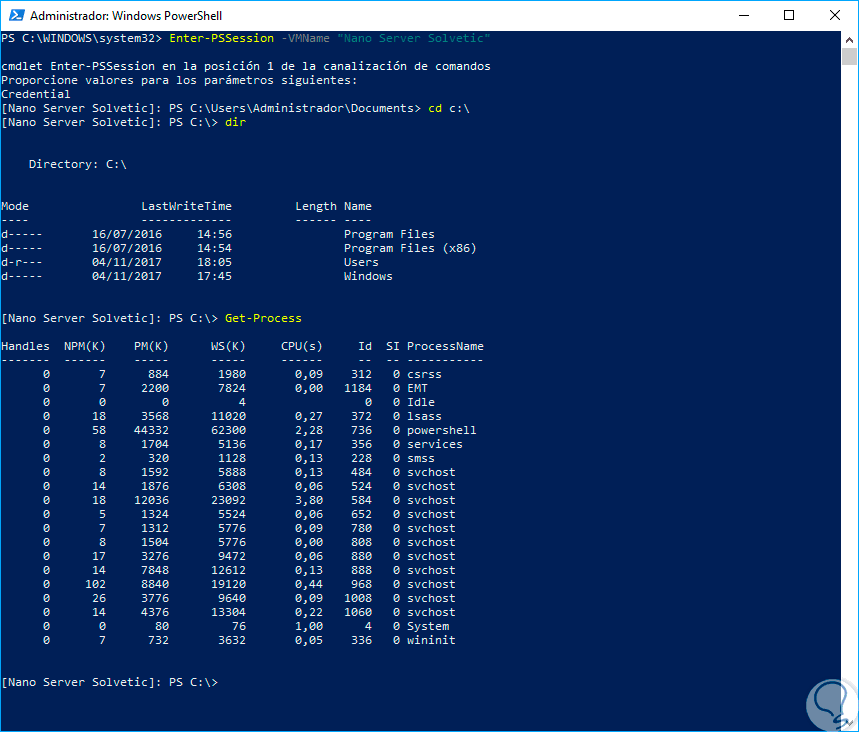Click the time 14:56

pos(214,235)
